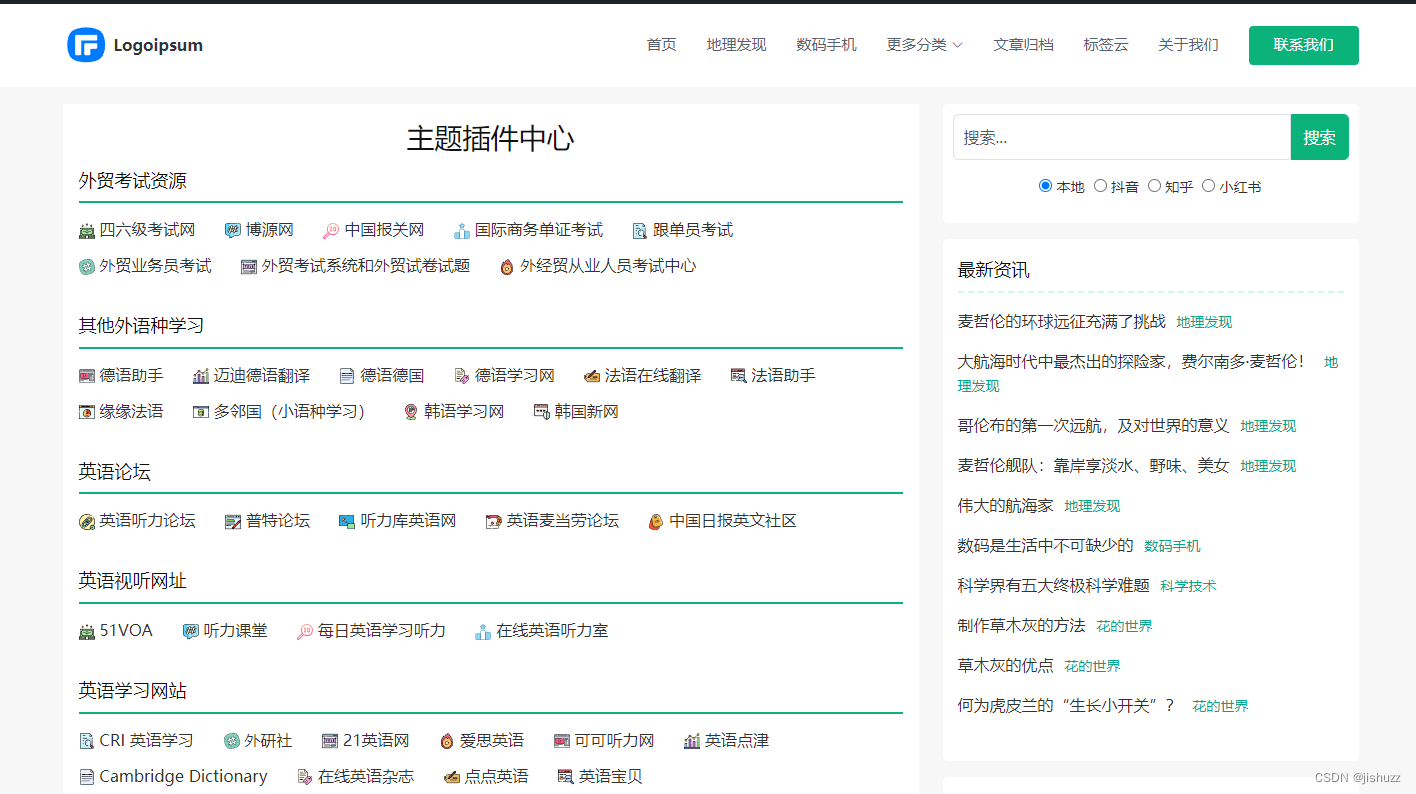Open the 21英语网 link
Image resolution: width=1416 pixels, height=794 pixels.
(376, 741)
